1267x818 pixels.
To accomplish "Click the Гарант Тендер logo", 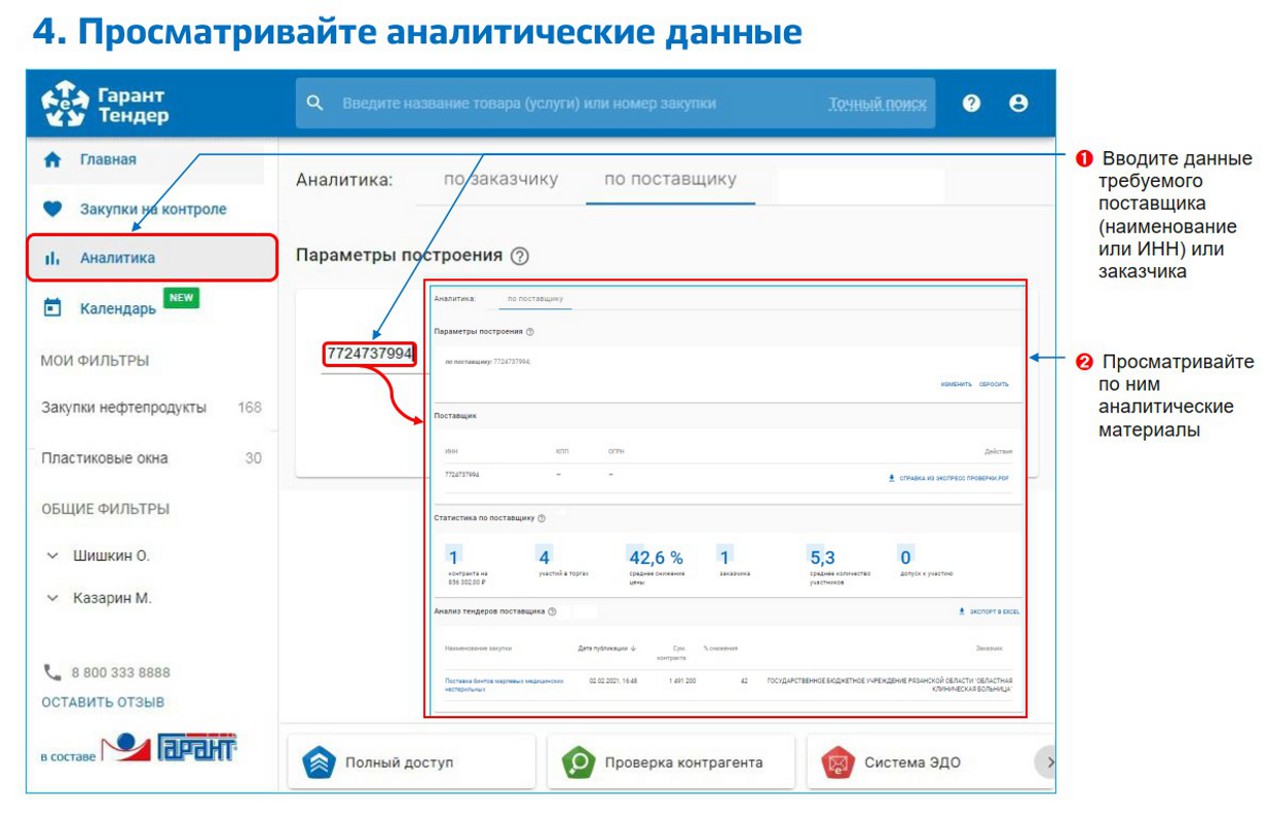I will (105, 104).
